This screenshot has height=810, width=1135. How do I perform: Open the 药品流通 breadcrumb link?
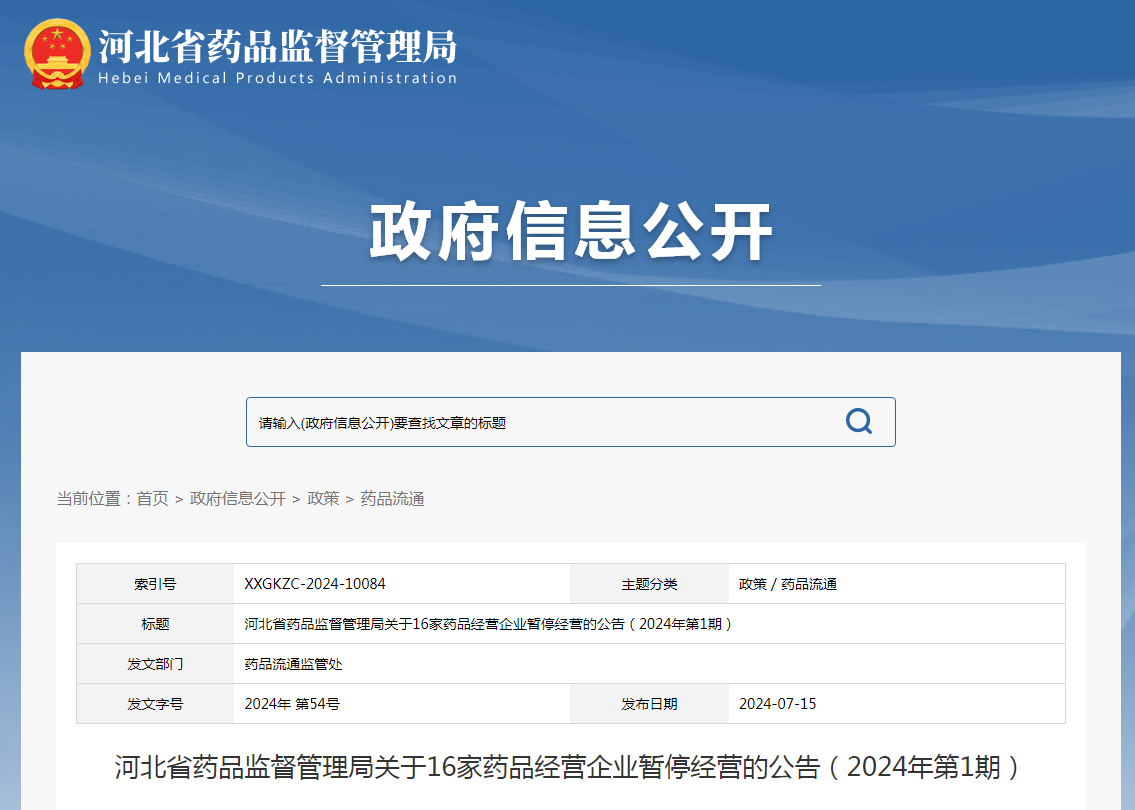[x=392, y=499]
